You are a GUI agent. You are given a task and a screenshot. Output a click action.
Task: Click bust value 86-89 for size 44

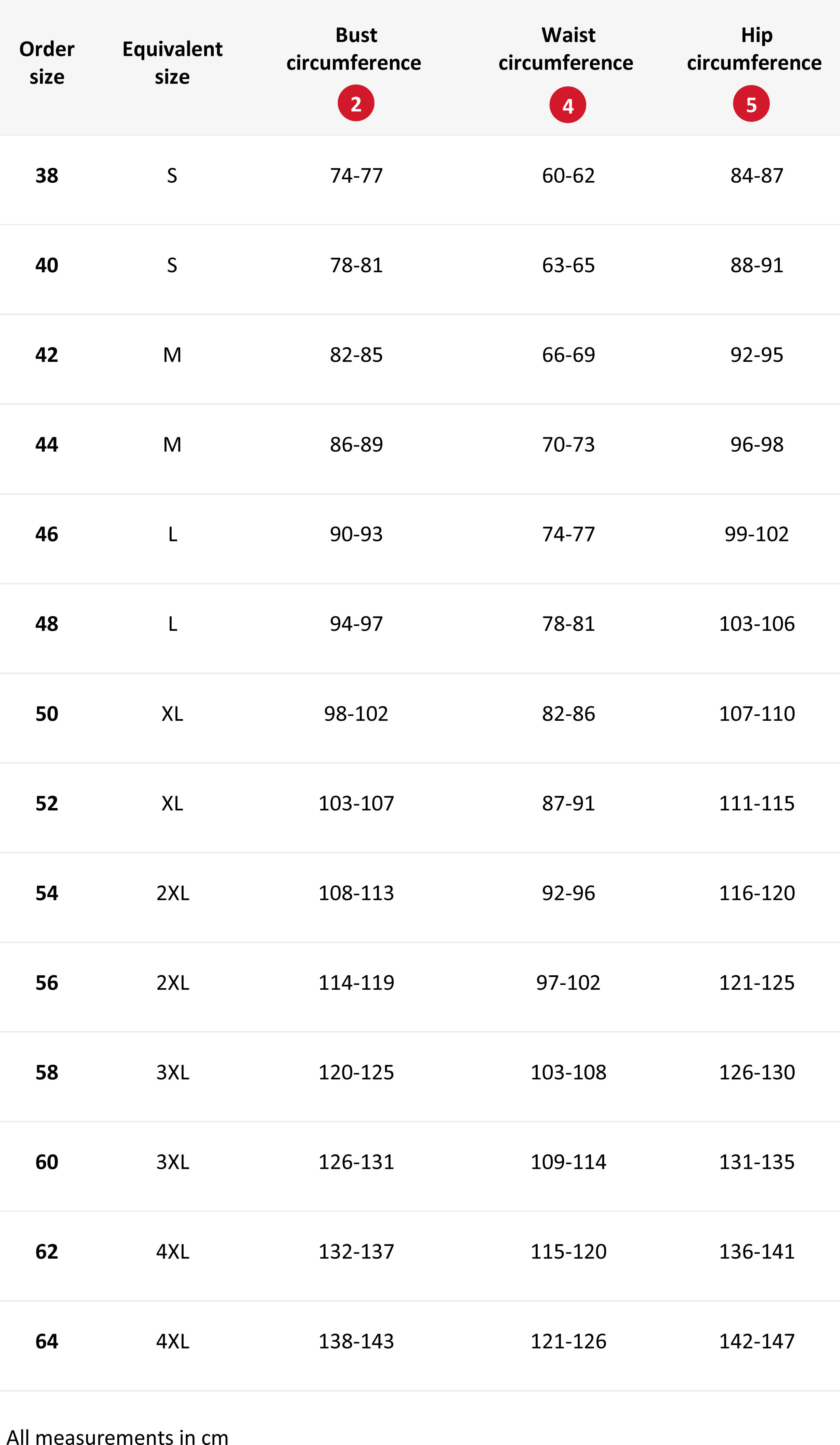(x=356, y=445)
